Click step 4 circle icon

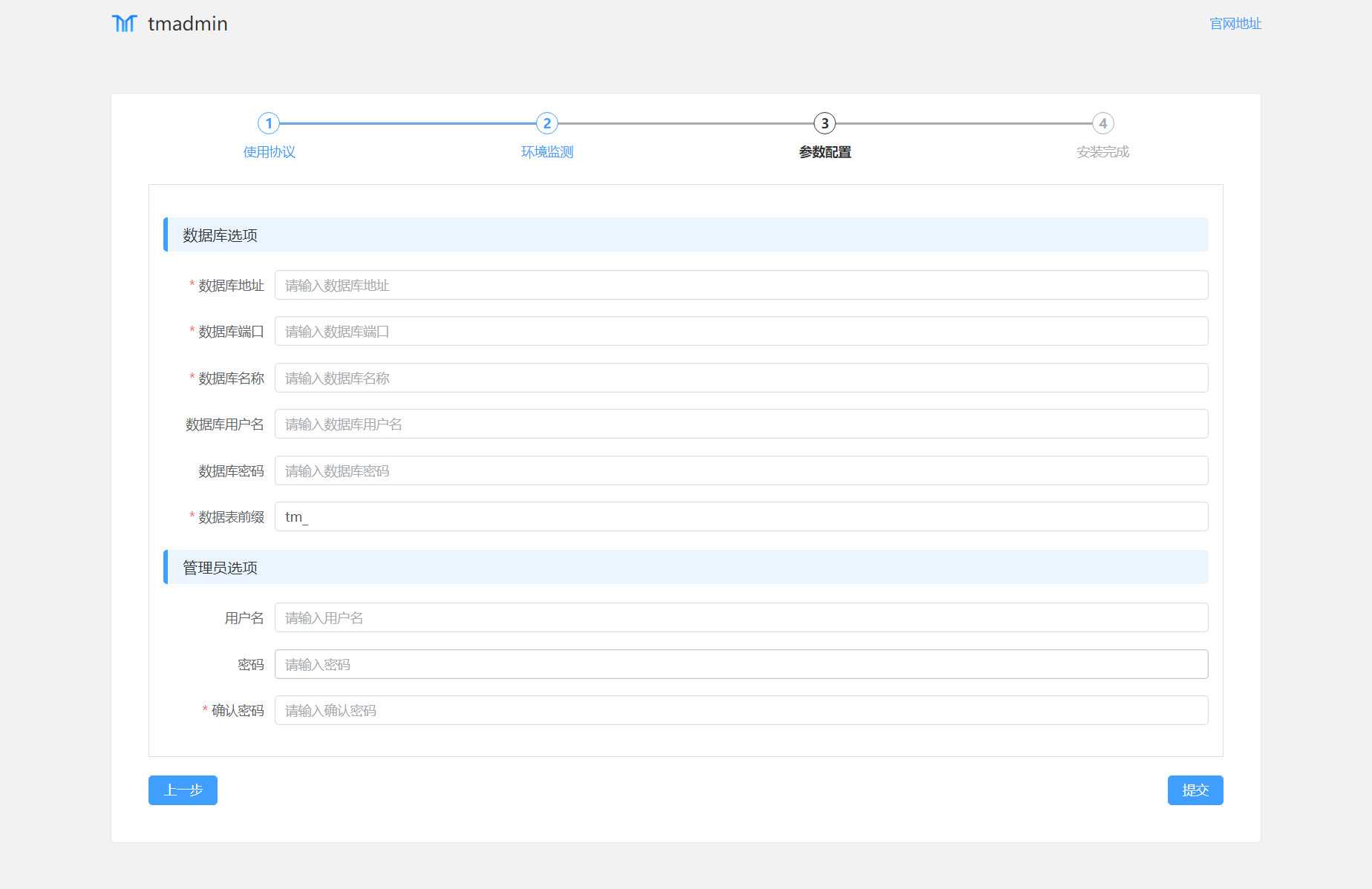[1102, 123]
